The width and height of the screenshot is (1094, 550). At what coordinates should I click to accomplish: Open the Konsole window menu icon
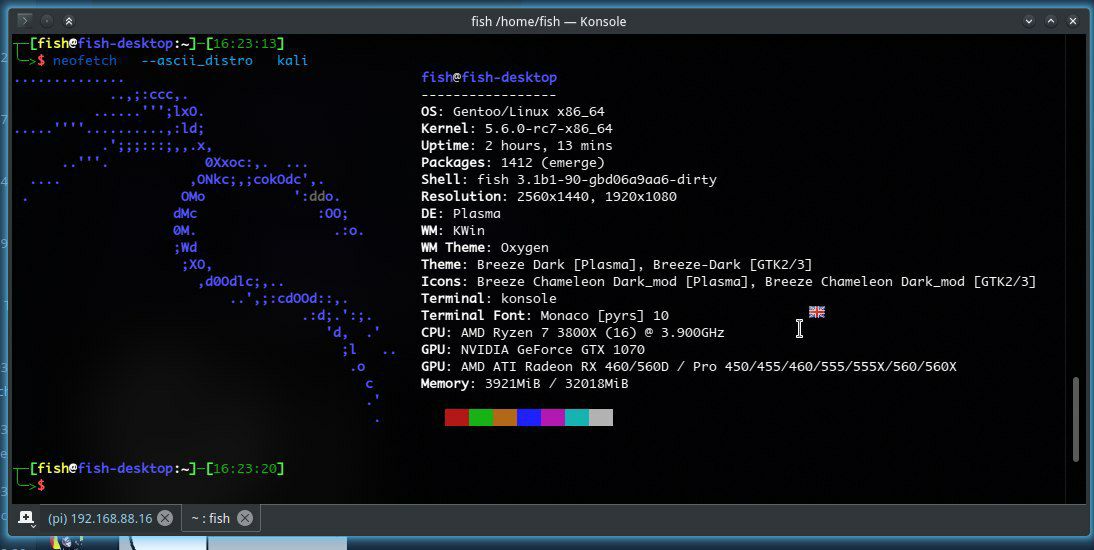point(24,21)
